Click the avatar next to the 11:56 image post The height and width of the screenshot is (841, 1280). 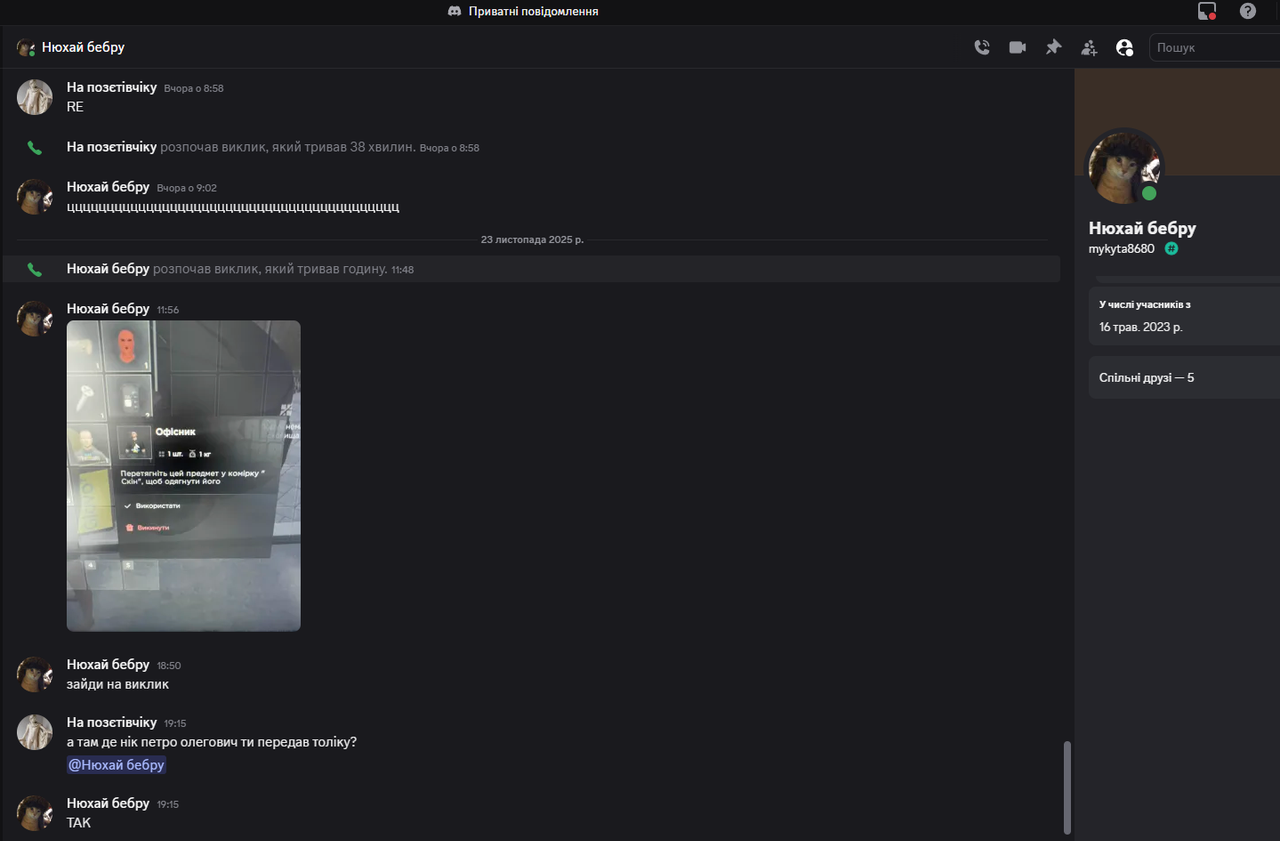pyautogui.click(x=35, y=319)
